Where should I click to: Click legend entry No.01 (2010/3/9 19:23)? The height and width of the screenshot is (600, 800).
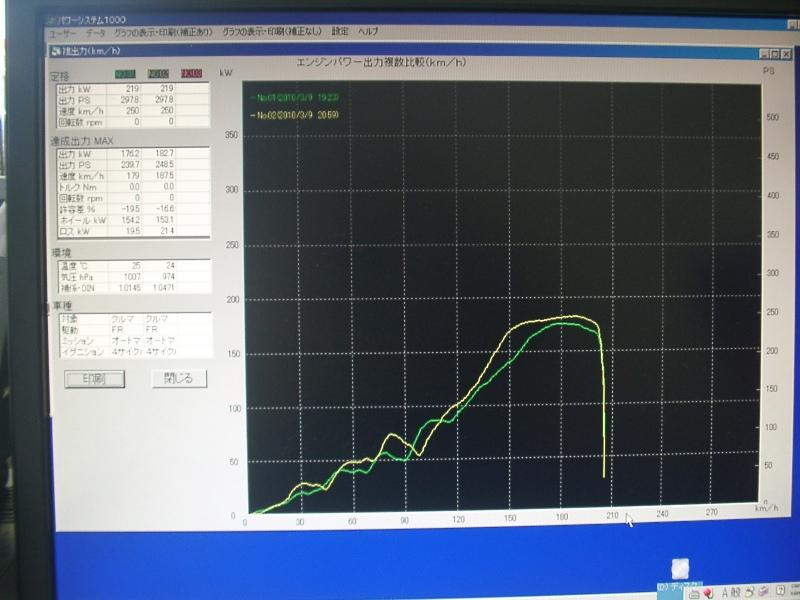[x=294, y=97]
